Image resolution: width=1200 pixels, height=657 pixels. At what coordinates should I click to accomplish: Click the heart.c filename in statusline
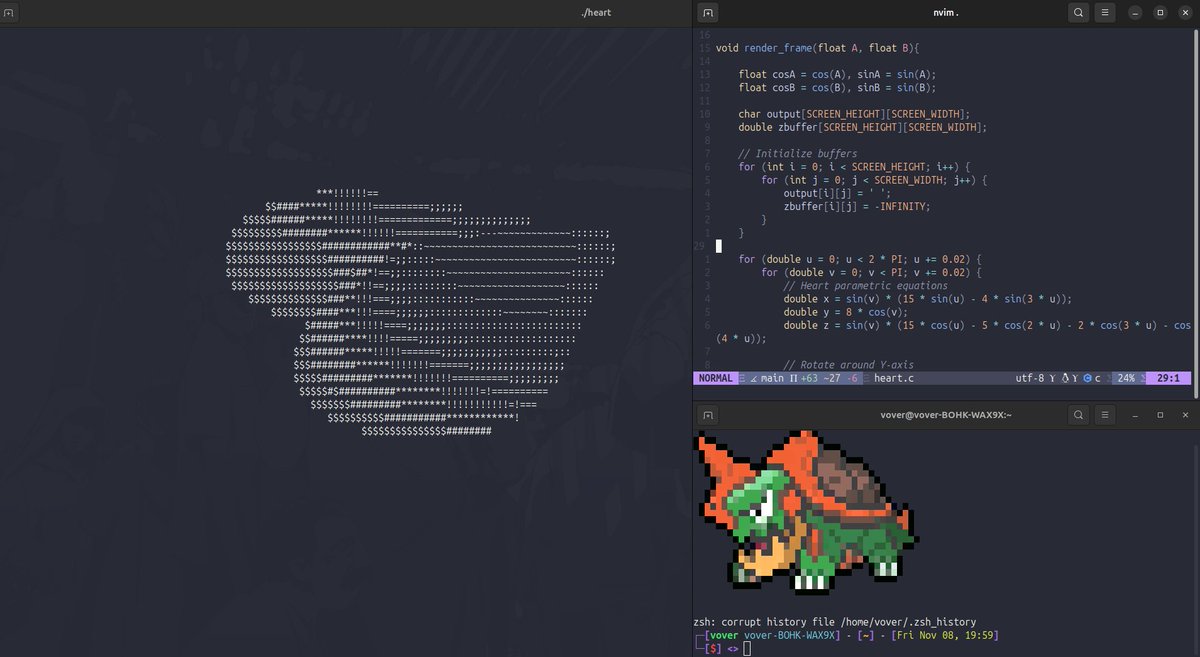[894, 379]
